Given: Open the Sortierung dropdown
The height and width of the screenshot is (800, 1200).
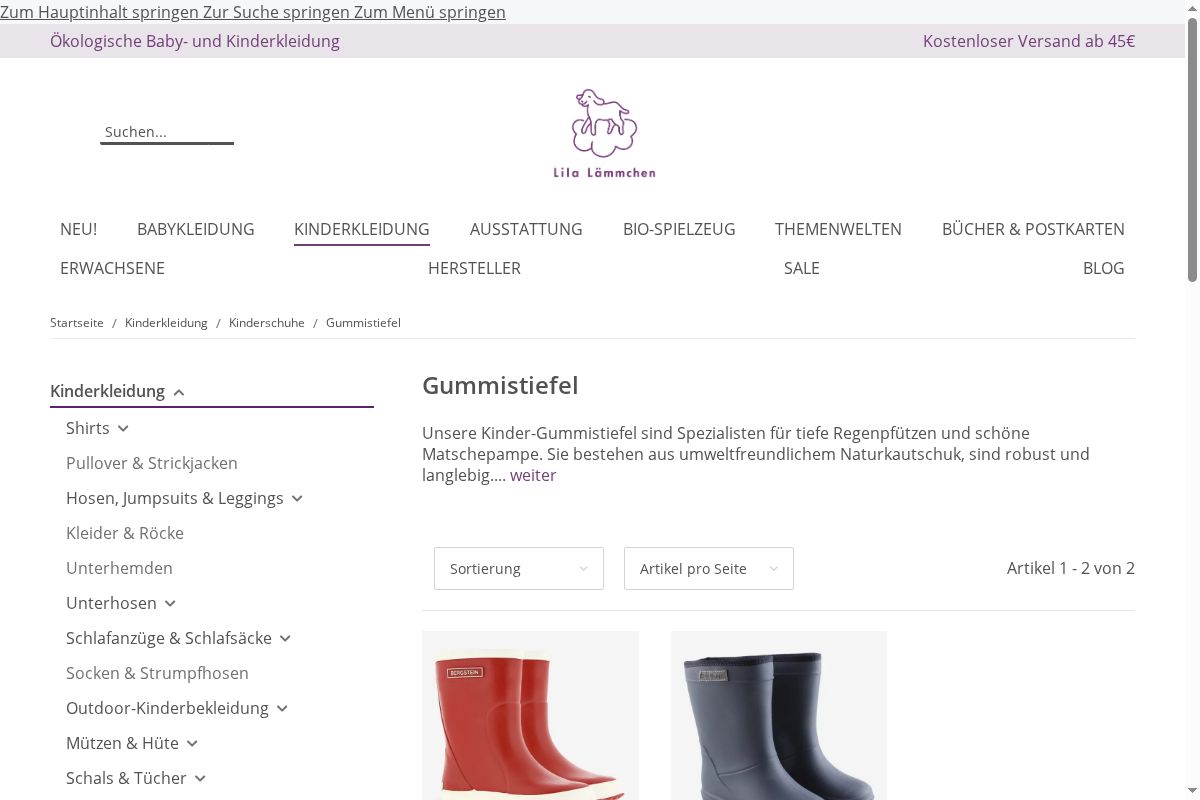Looking at the screenshot, I should click(519, 568).
